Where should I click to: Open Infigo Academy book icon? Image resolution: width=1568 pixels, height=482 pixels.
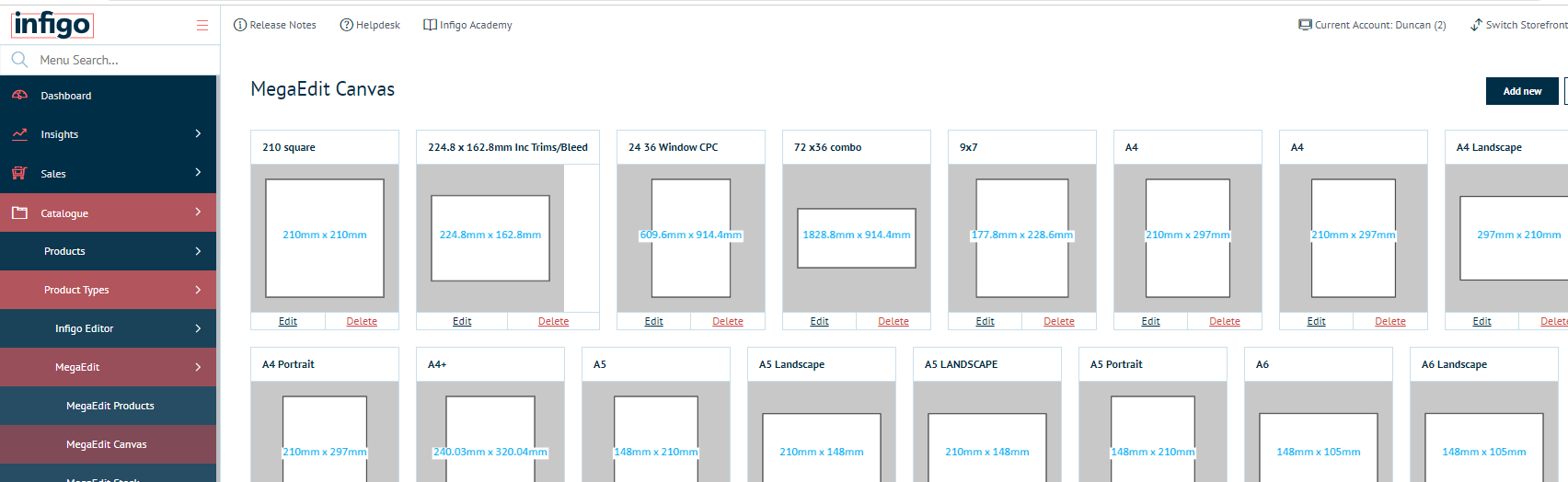pyautogui.click(x=430, y=25)
